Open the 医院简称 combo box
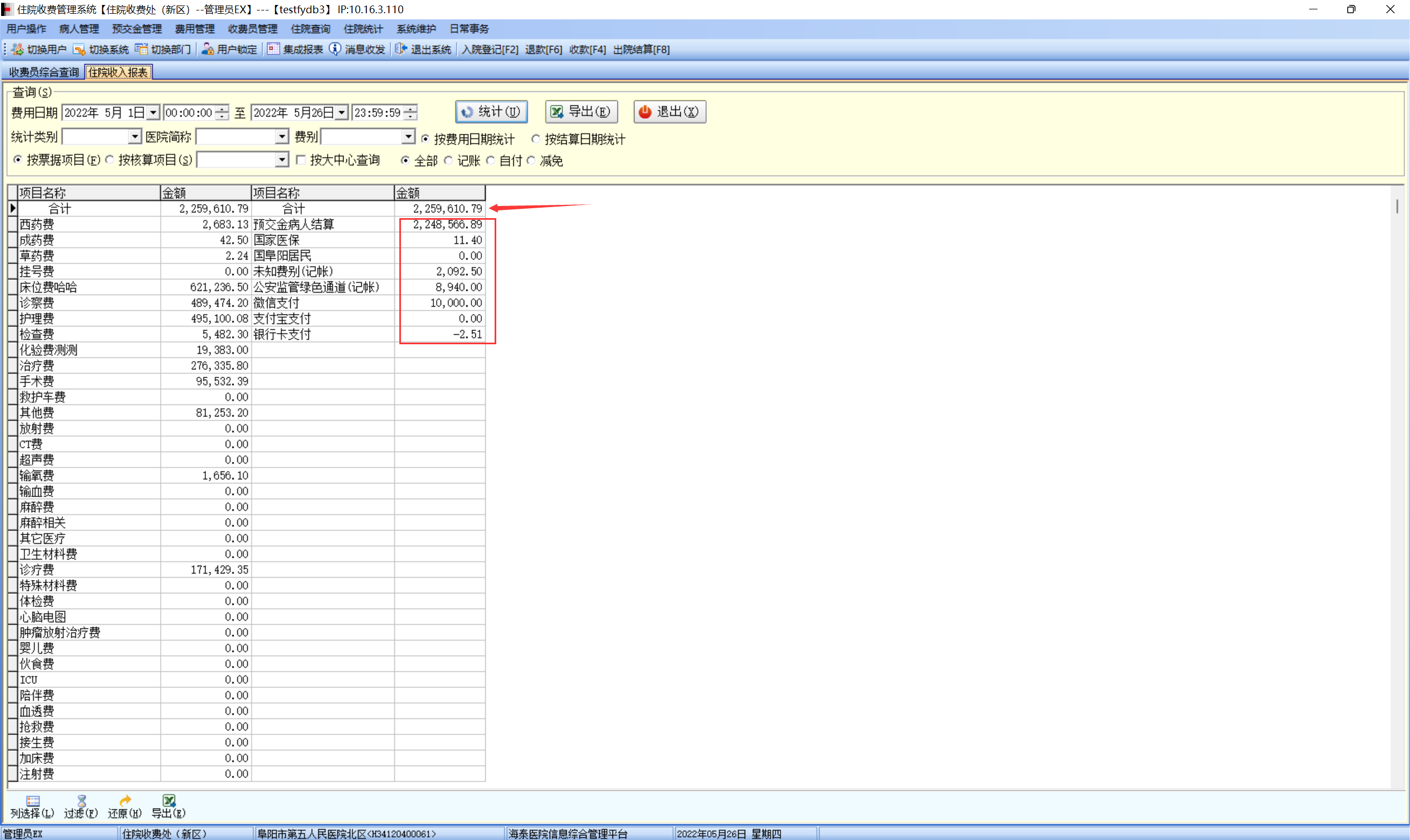1410x840 pixels. pyautogui.click(x=282, y=137)
